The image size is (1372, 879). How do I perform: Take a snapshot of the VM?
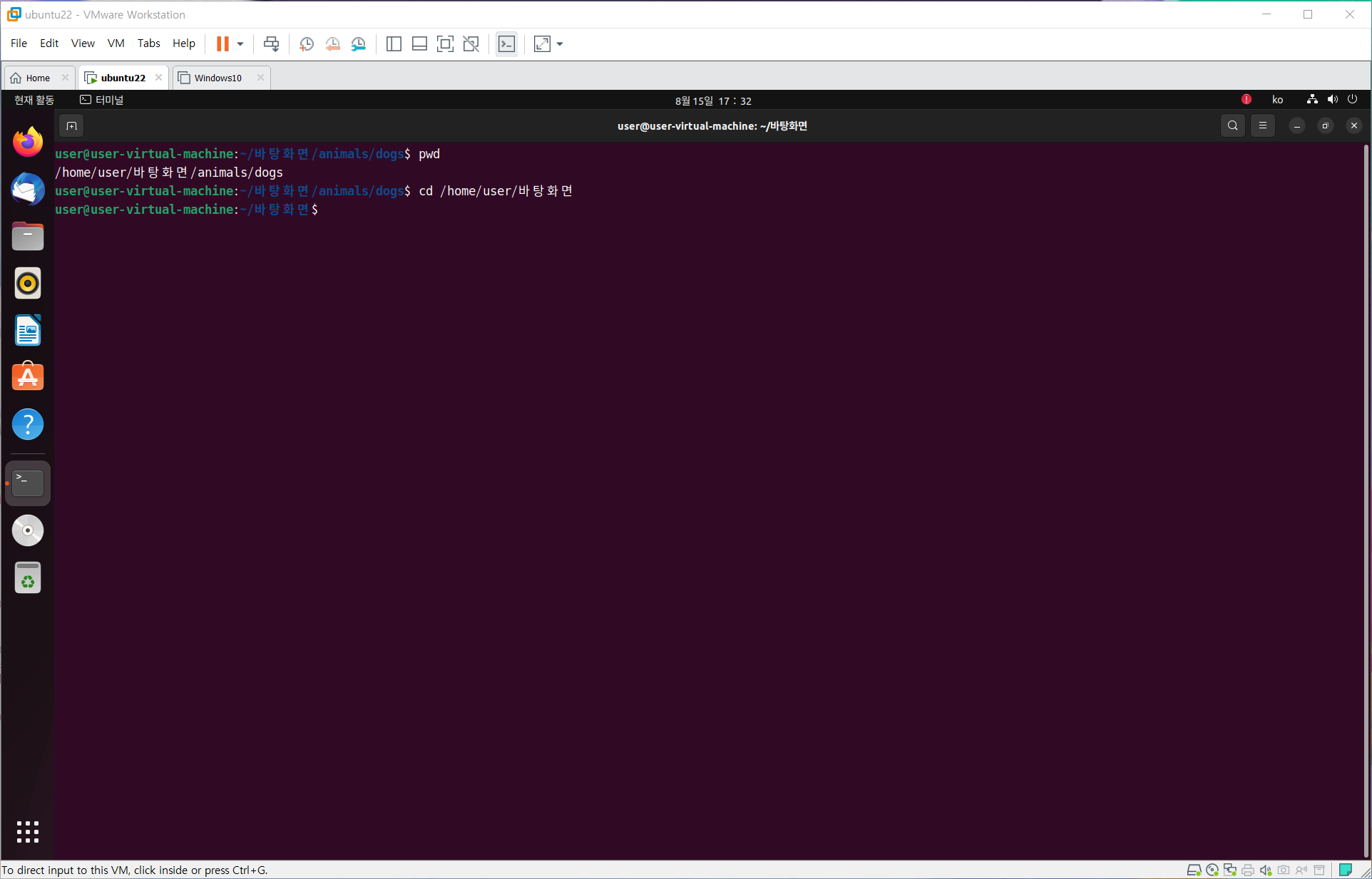click(307, 43)
